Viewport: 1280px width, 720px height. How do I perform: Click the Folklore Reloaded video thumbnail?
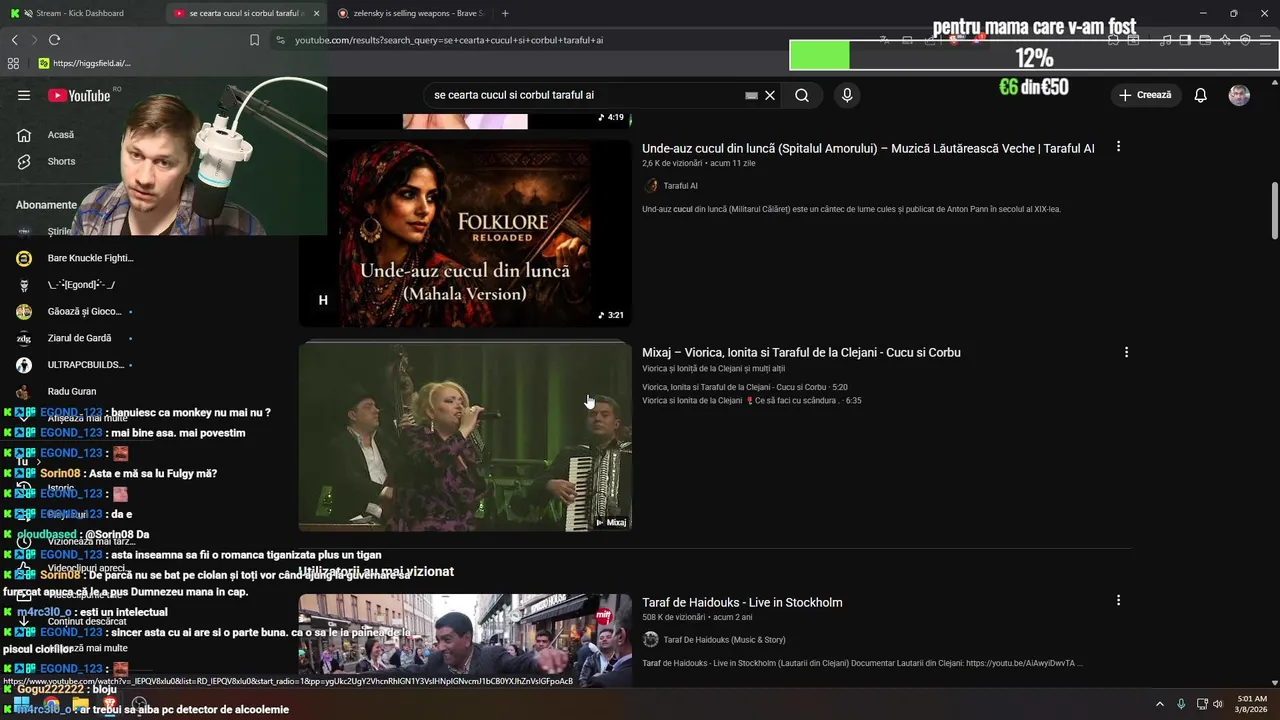click(x=465, y=233)
